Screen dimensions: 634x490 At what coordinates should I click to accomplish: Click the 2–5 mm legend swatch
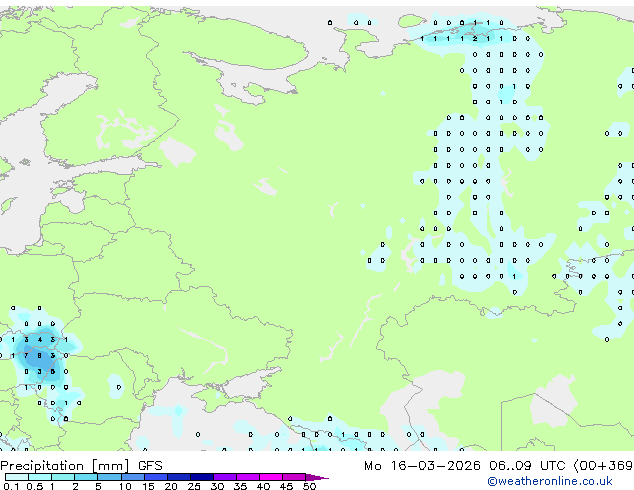coord(86,477)
